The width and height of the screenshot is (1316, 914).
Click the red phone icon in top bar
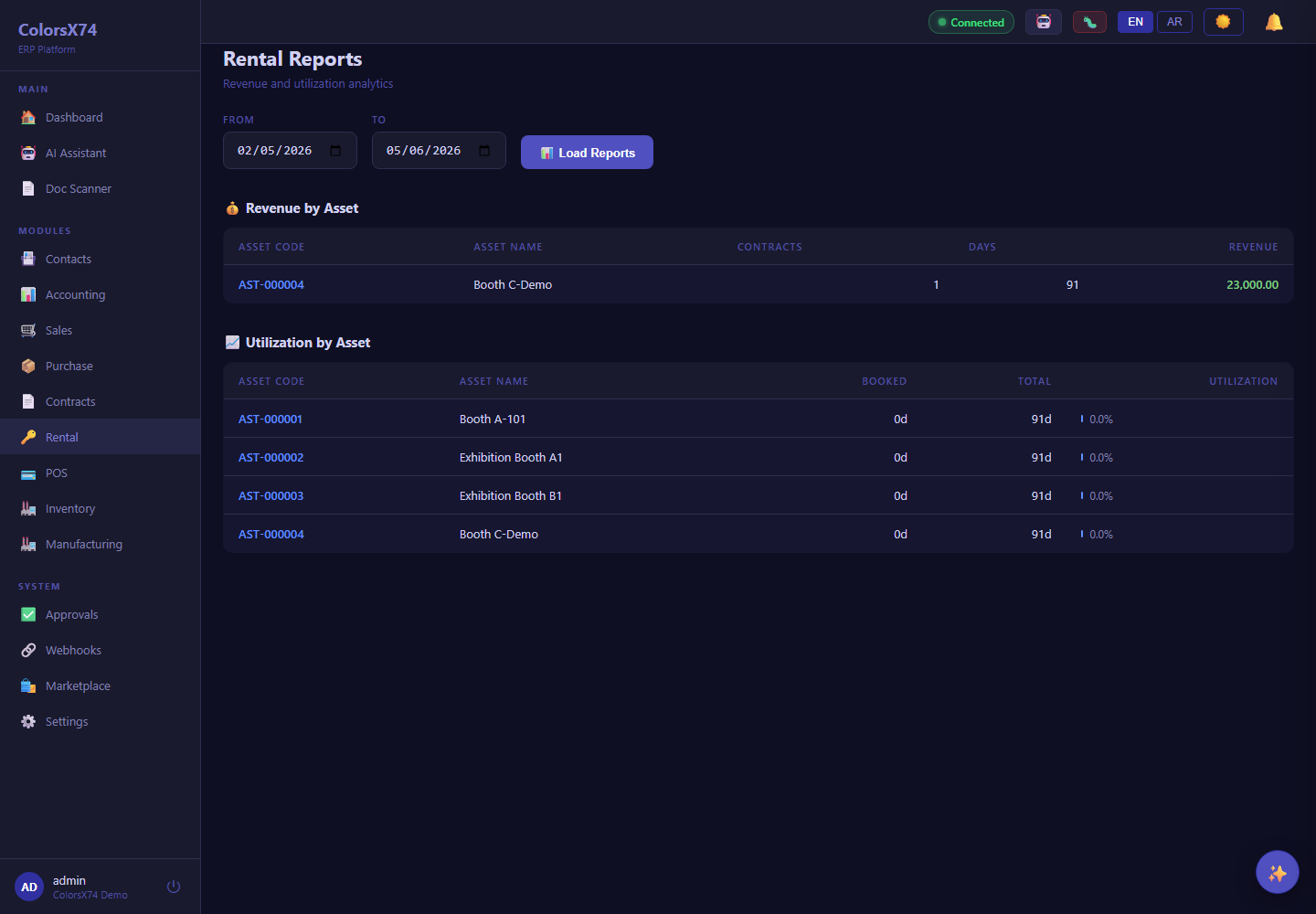[x=1089, y=22]
